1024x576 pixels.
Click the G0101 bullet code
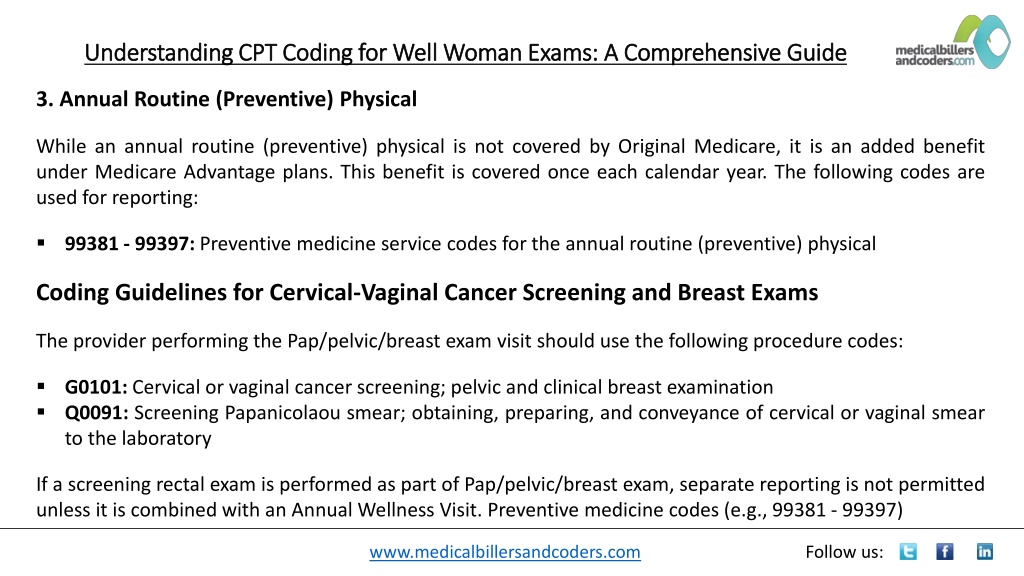(96, 387)
